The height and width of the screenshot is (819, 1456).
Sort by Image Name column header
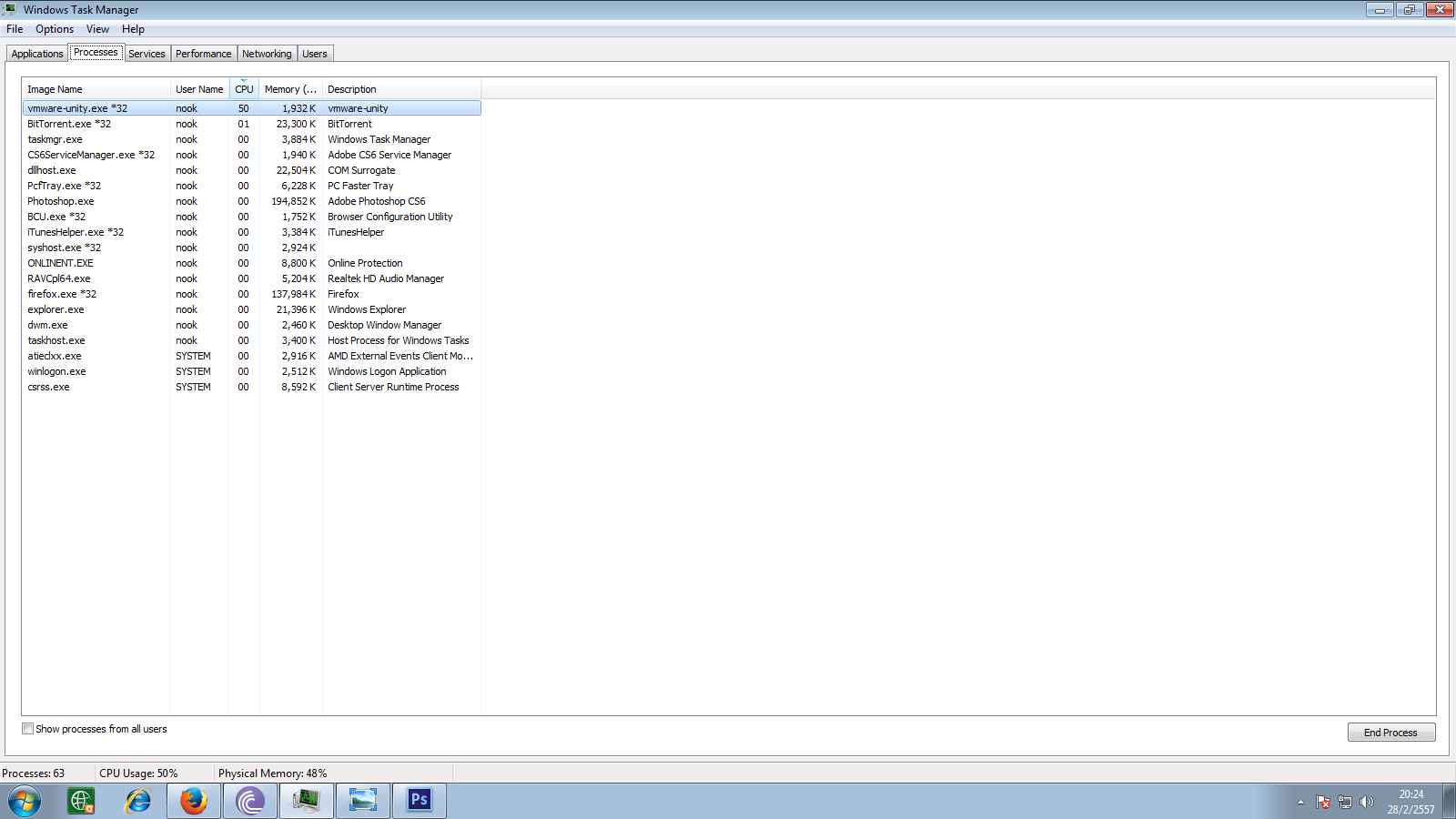click(96, 89)
